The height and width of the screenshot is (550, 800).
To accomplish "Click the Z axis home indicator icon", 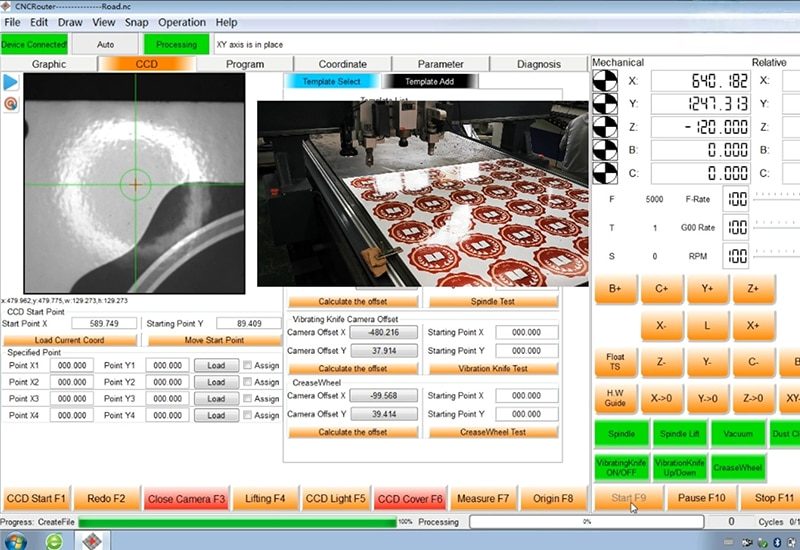I will pos(605,127).
